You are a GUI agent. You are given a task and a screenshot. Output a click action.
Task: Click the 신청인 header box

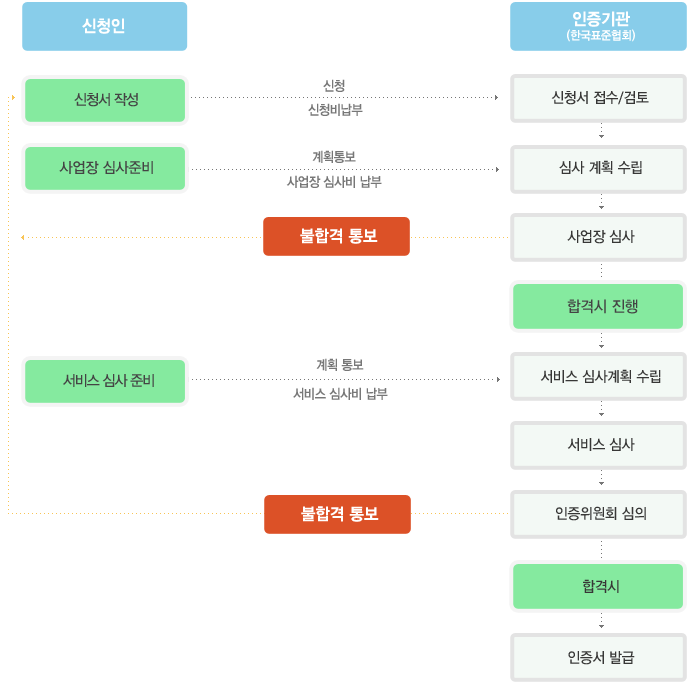tap(104, 26)
